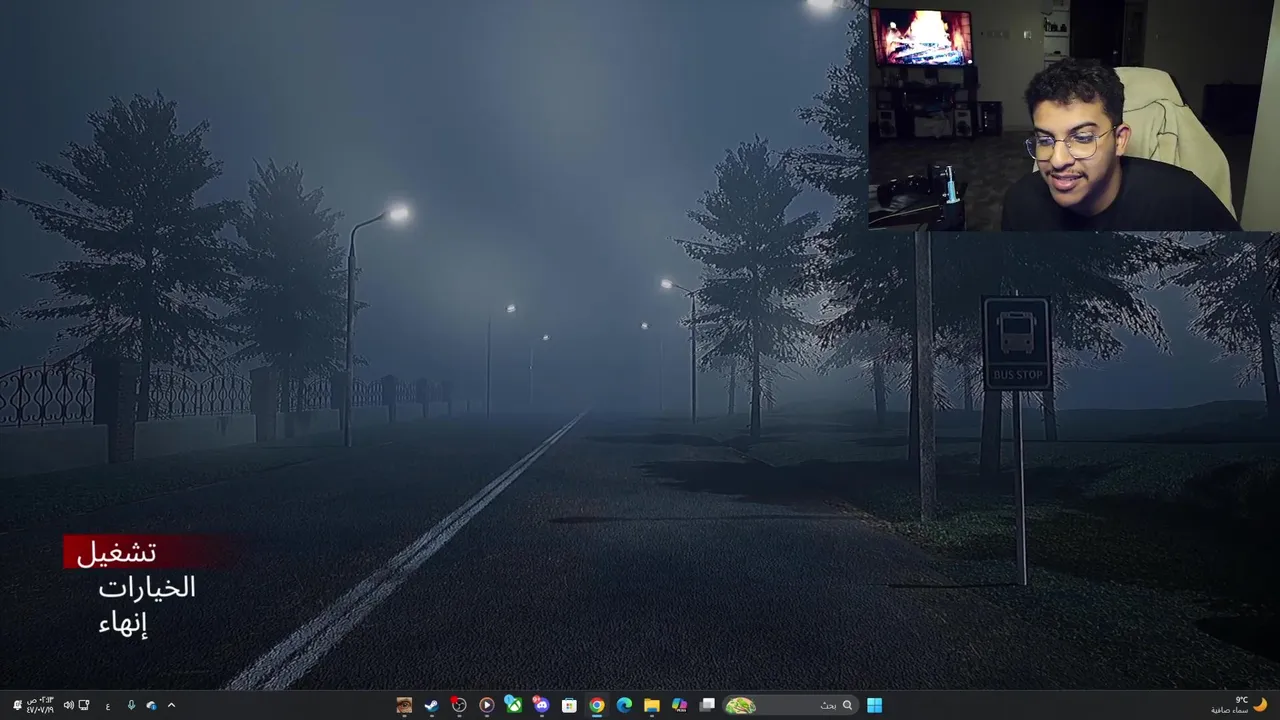Open the الخيارات (Options) menu entry
Image resolution: width=1280 pixels, height=720 pixels.
146,588
